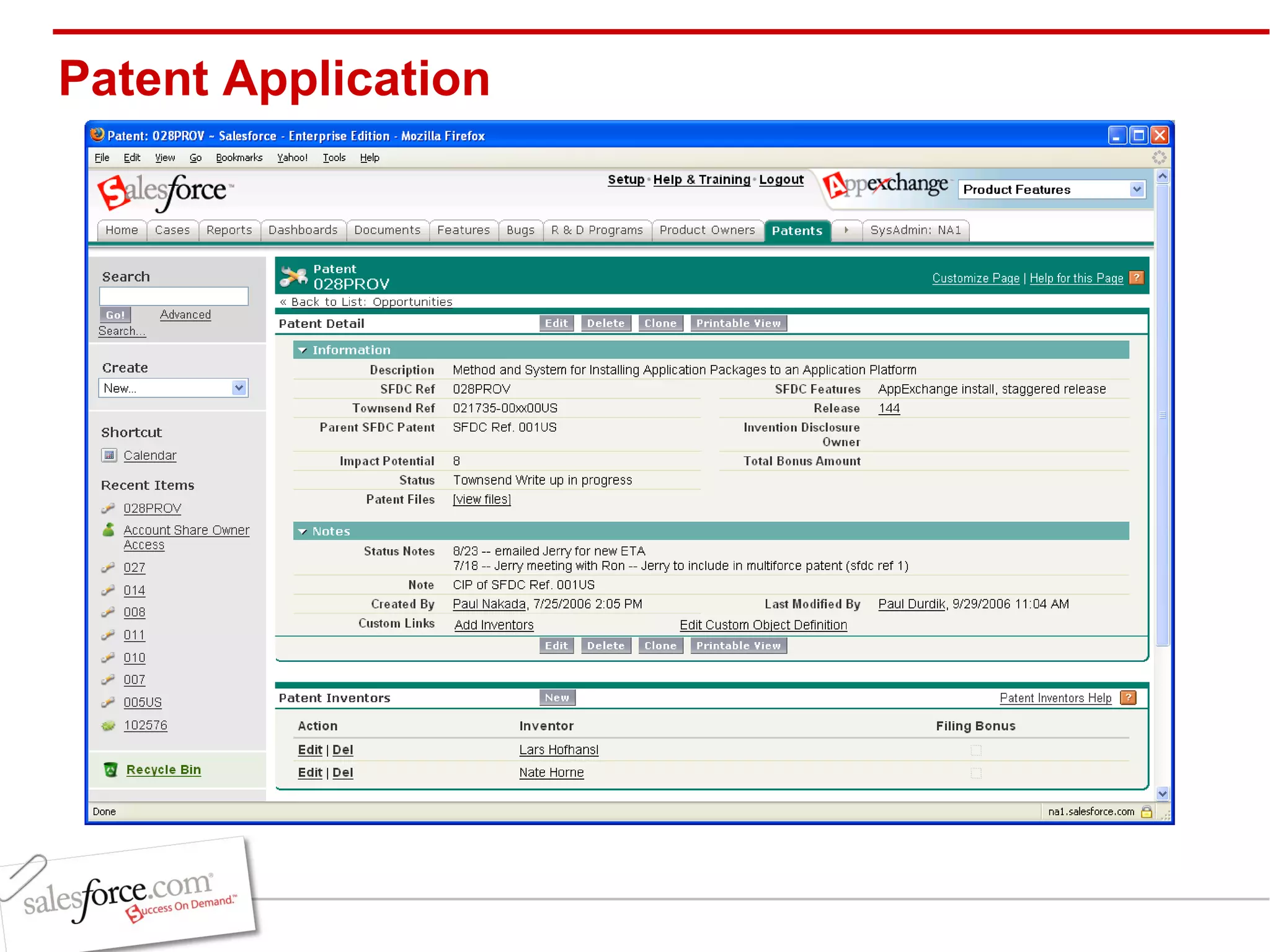Click the Patent wrench icon beside 028PROV title

[x=293, y=277]
